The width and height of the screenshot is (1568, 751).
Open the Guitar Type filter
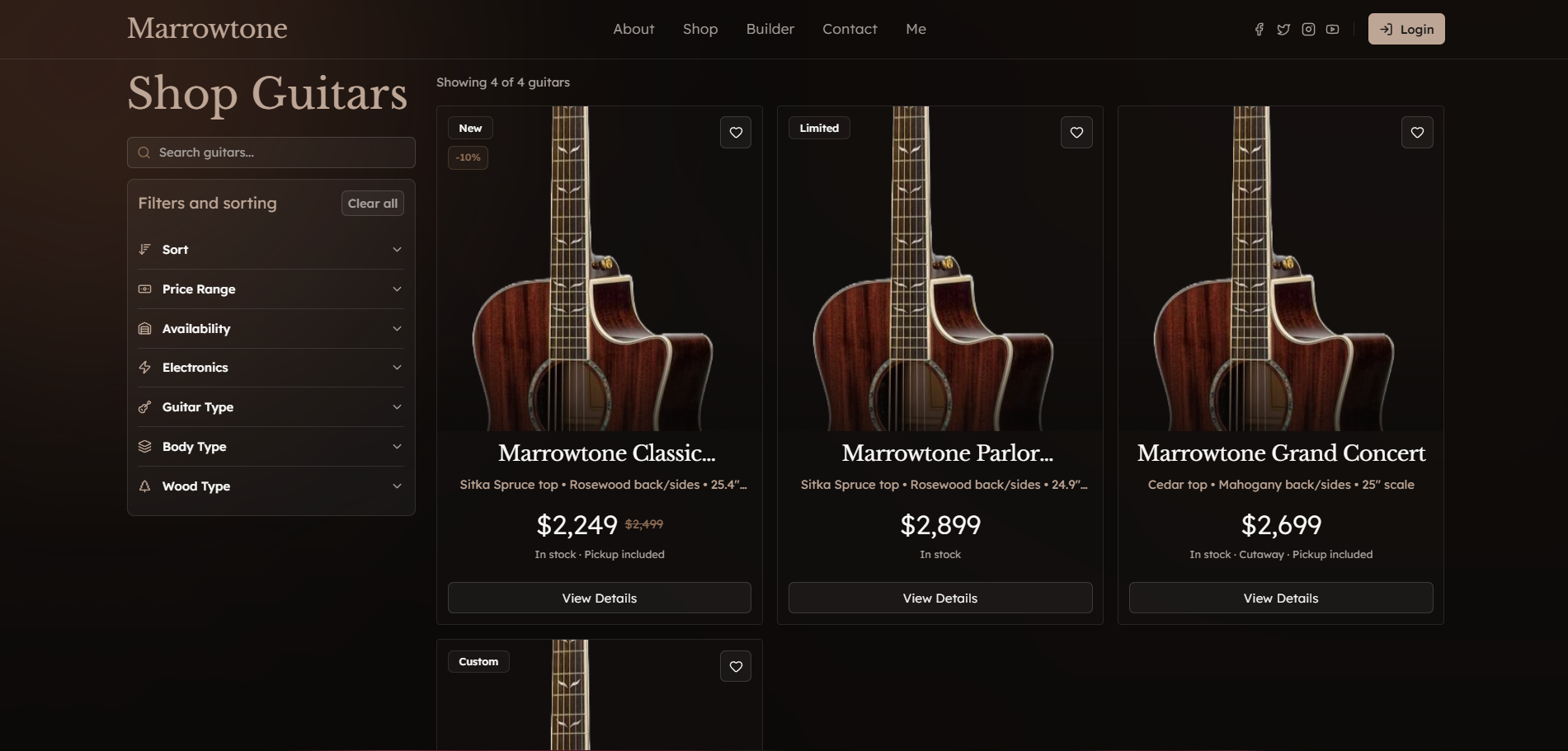click(271, 407)
